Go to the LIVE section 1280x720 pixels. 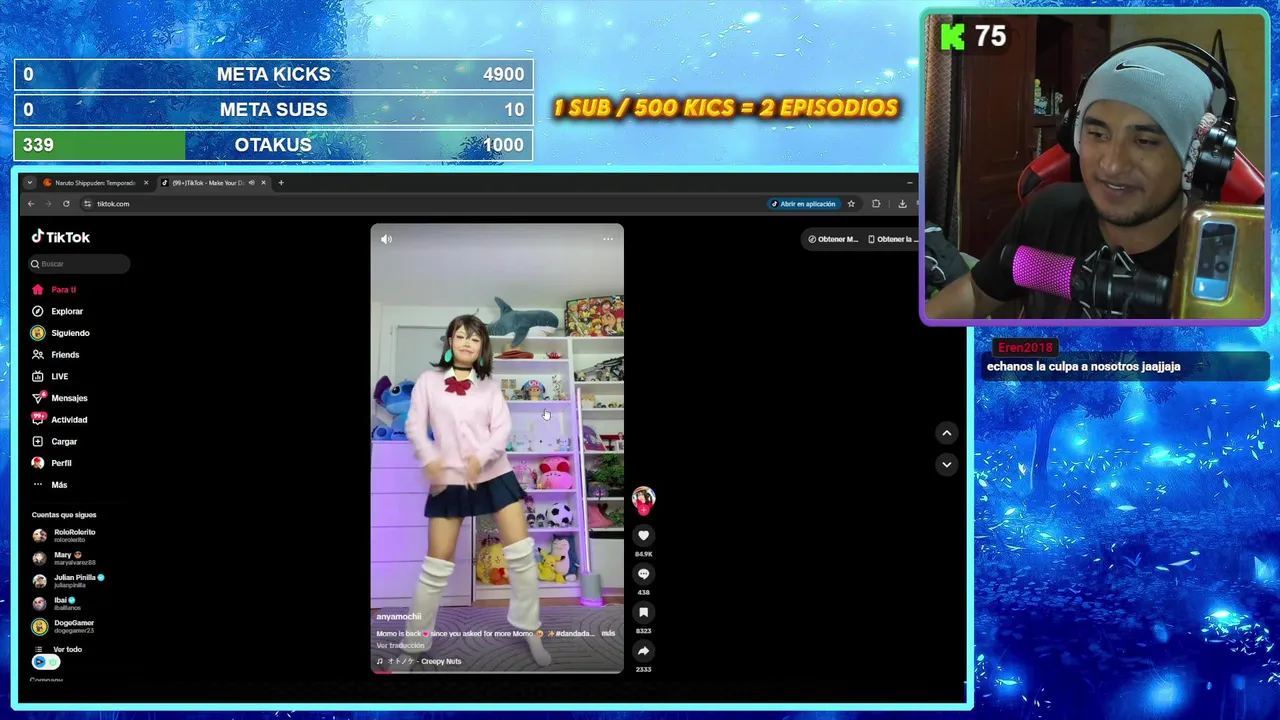[50, 377]
